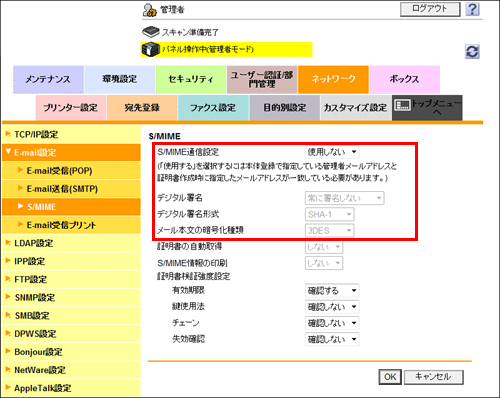Click the OK button

[390, 377]
